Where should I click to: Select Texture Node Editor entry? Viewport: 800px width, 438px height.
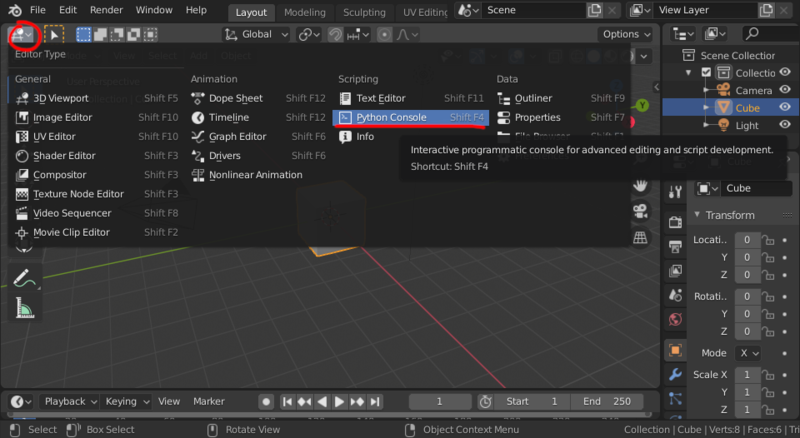(x=96, y=194)
